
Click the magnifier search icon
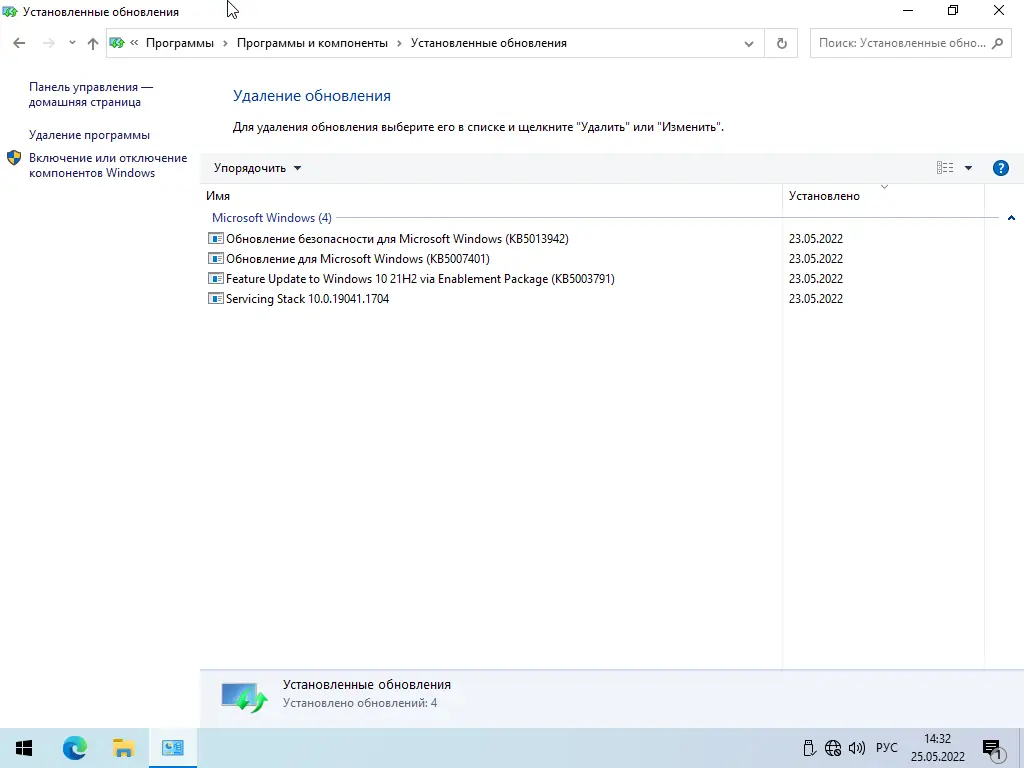997,43
